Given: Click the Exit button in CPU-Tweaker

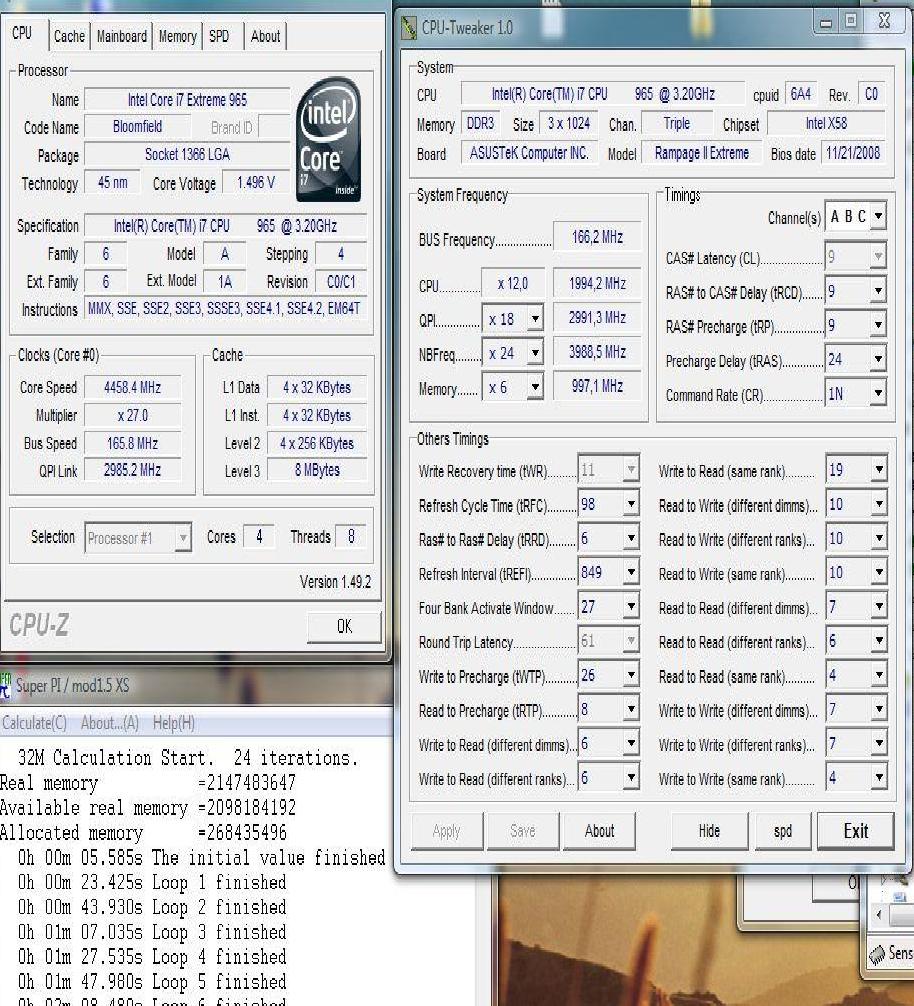Looking at the screenshot, I should pyautogui.click(x=856, y=831).
